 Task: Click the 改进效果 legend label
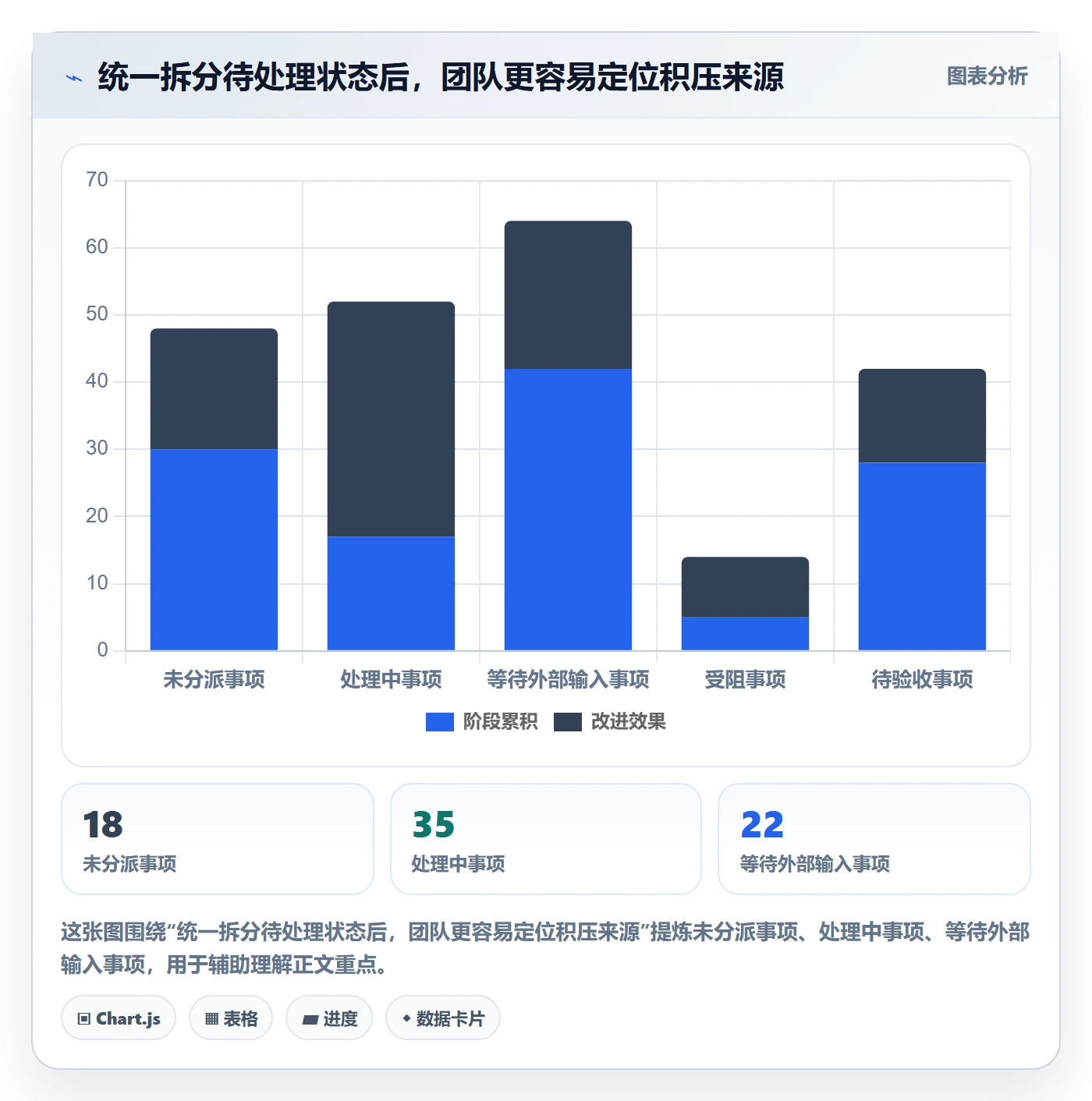pyautogui.click(x=628, y=722)
